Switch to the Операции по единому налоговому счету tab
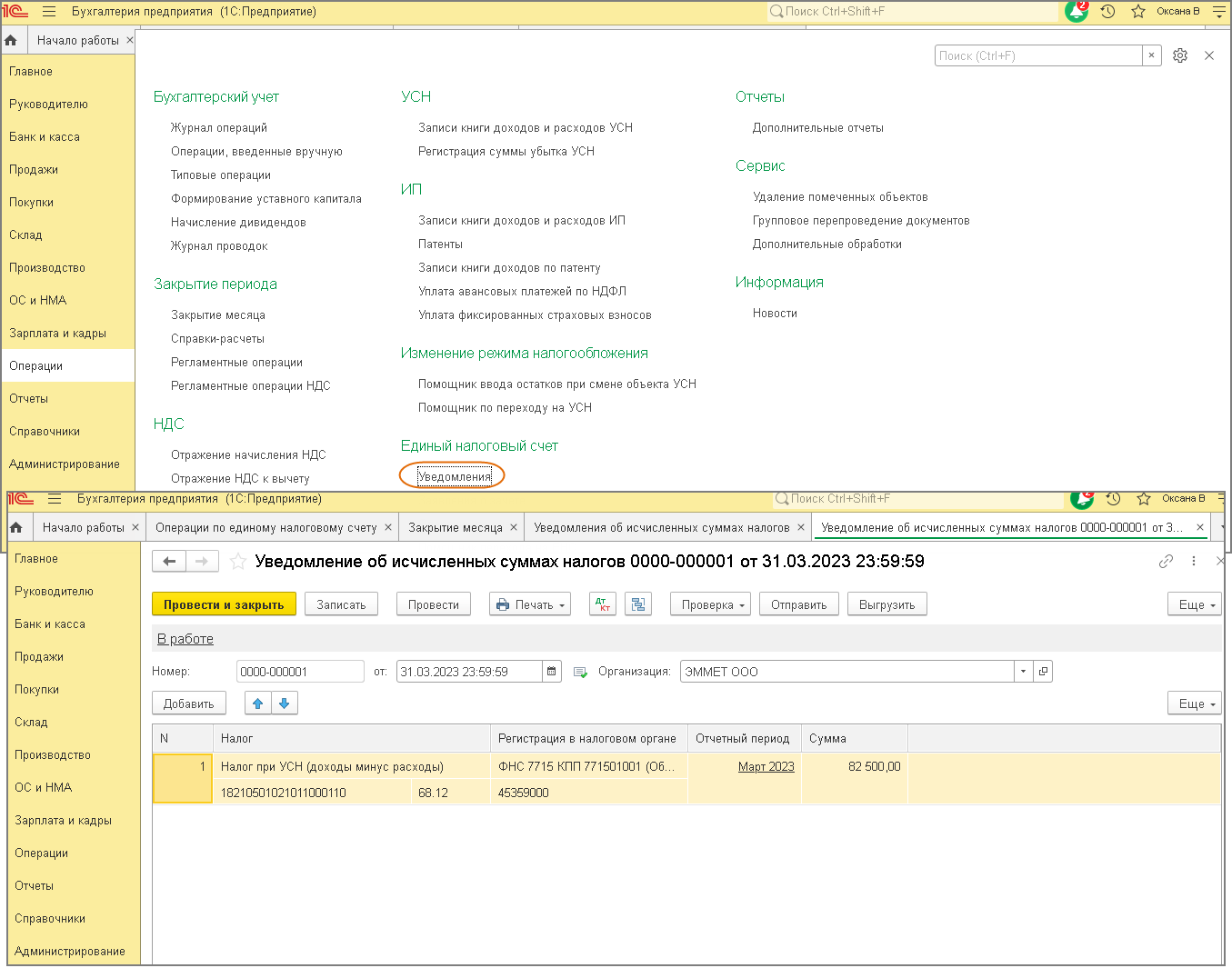 point(265,527)
